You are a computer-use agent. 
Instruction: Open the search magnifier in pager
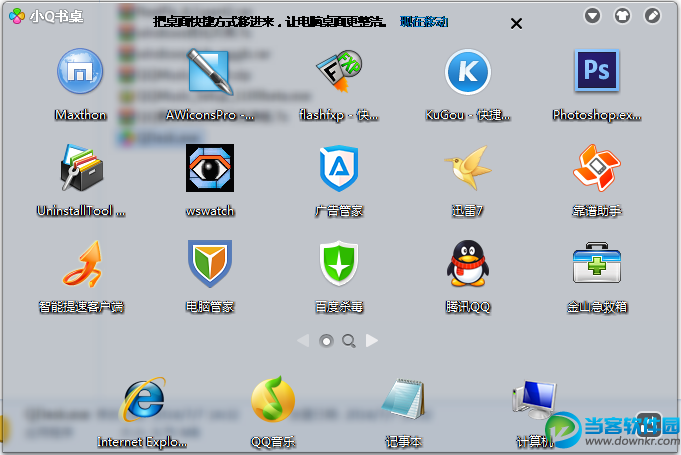click(x=349, y=341)
